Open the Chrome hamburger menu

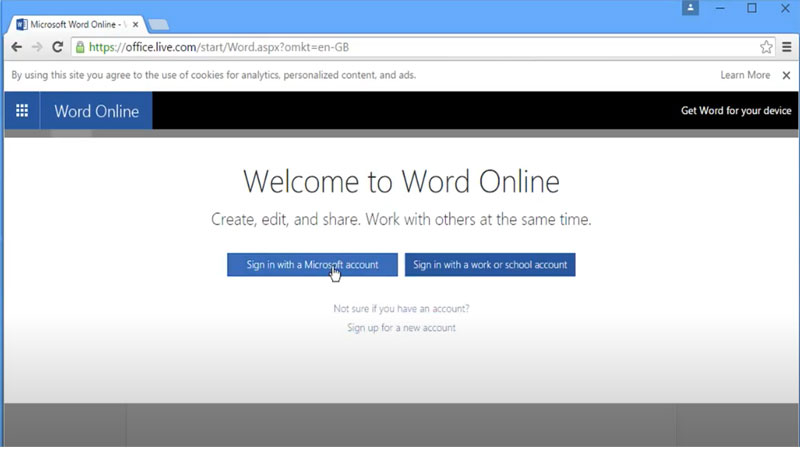[787, 47]
